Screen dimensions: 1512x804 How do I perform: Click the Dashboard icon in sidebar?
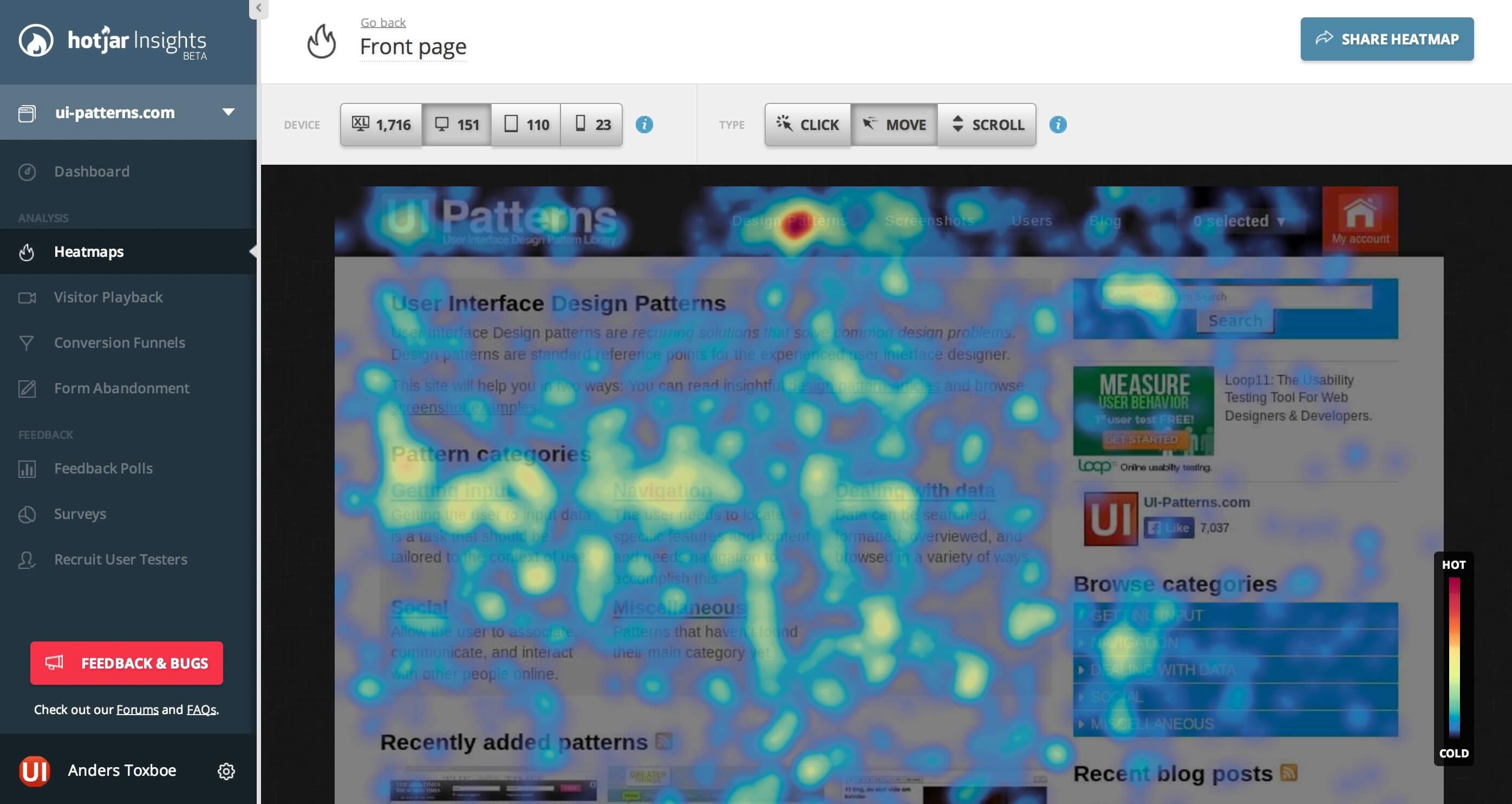coord(27,171)
